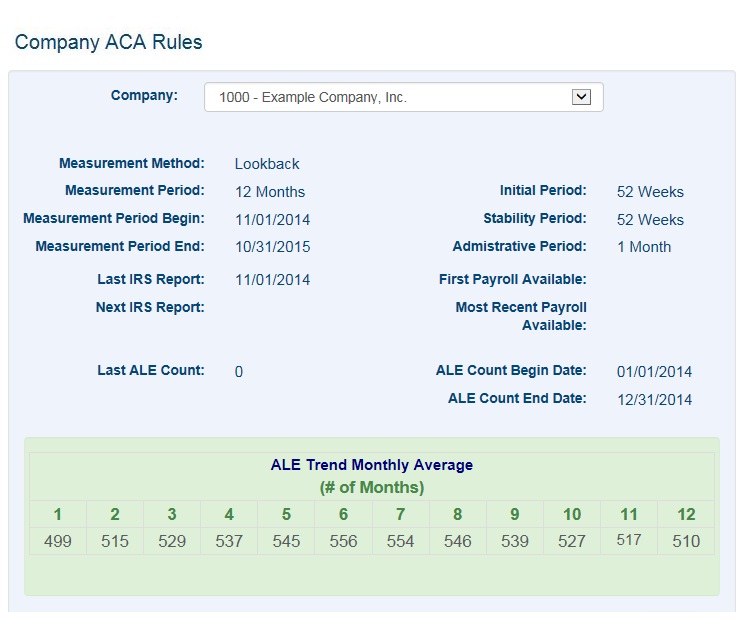This screenshot has height=637, width=744.
Task: Click the Last IRS Report date
Action: coord(272,280)
